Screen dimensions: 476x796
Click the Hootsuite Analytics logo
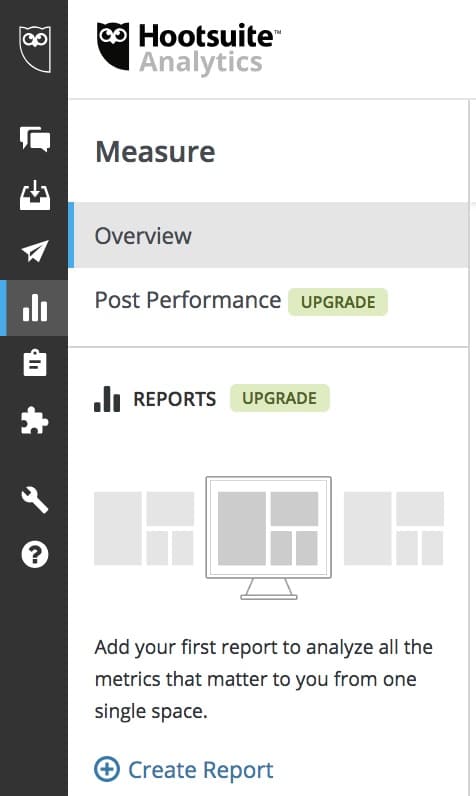pyautogui.click(x=188, y=49)
